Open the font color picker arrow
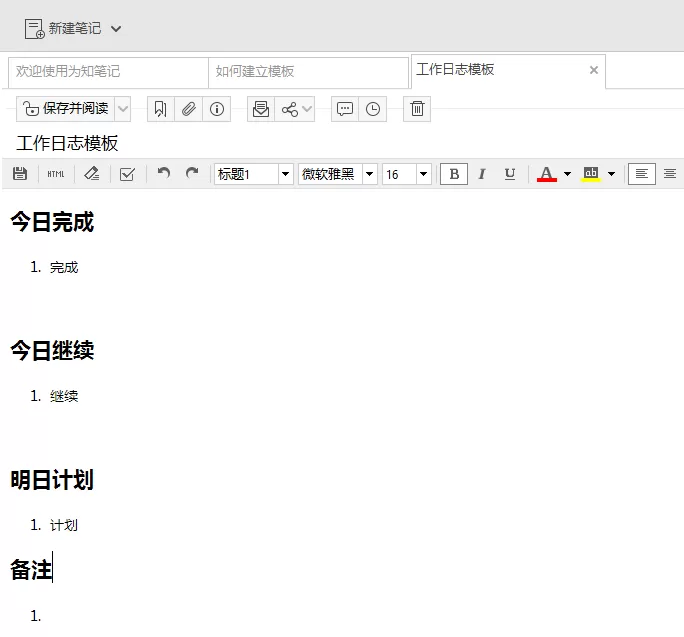The height and width of the screenshot is (637, 684). (x=567, y=174)
